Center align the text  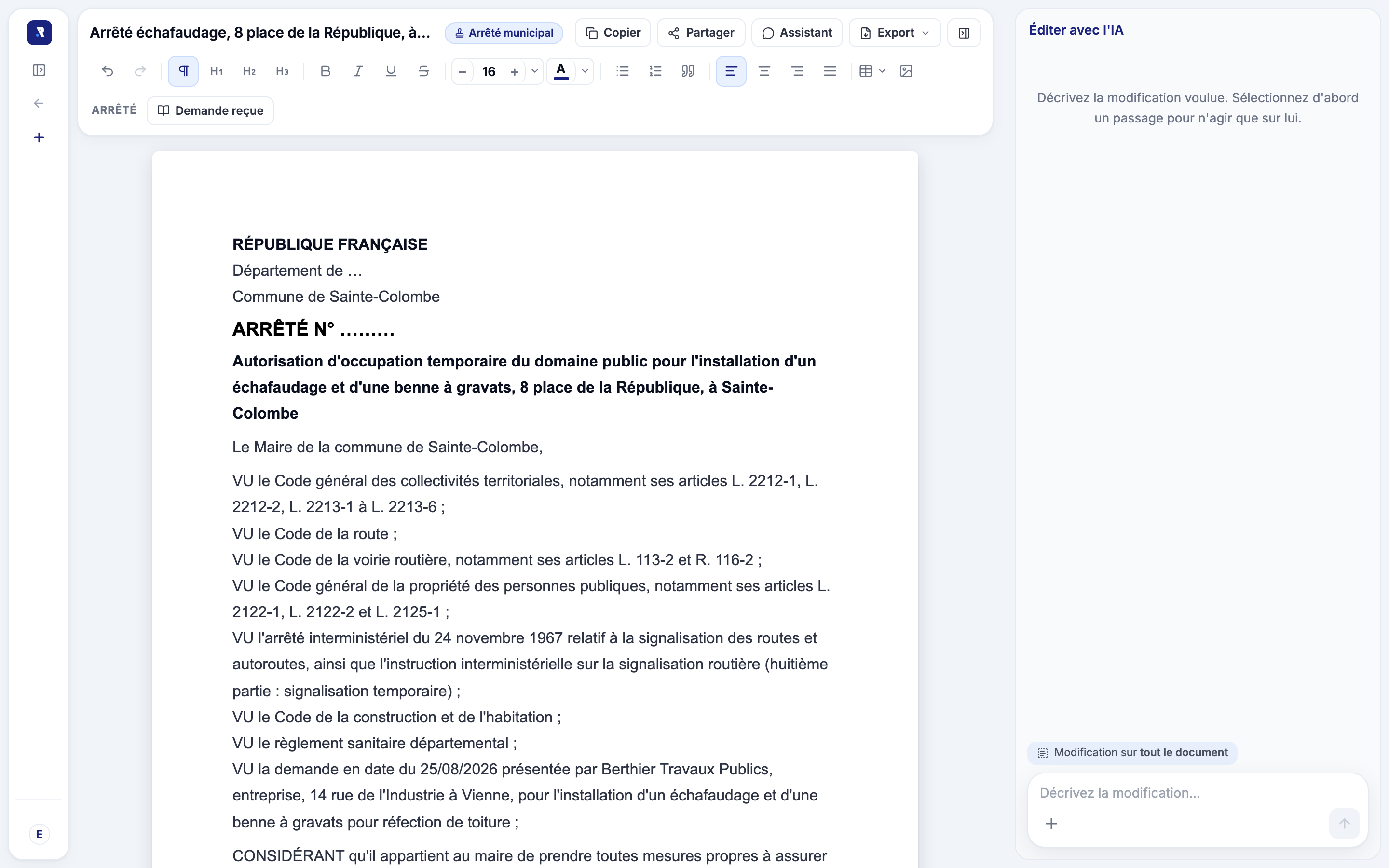(764, 71)
